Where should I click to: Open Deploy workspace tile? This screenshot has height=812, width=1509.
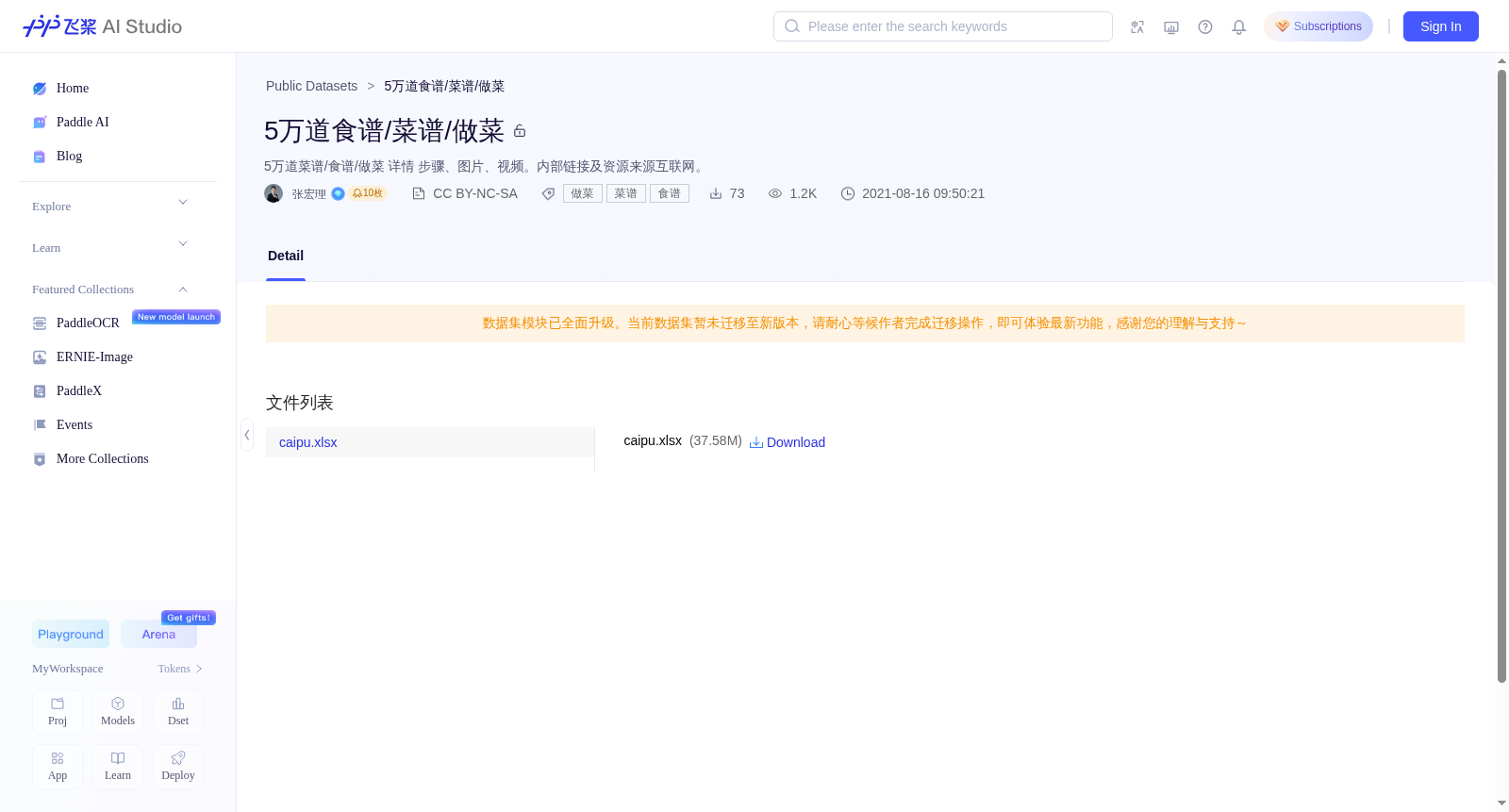click(178, 767)
